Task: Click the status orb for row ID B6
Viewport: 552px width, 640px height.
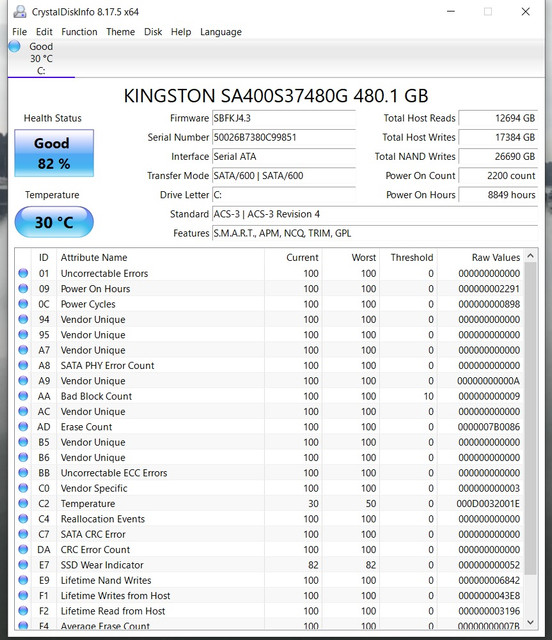Action: pos(23,457)
